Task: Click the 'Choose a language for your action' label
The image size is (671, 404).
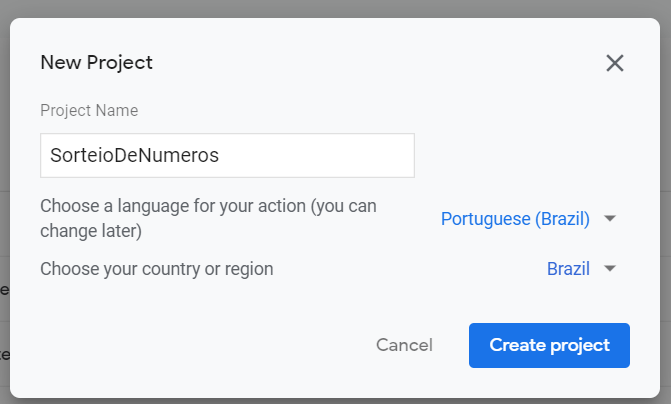Action: [208, 218]
